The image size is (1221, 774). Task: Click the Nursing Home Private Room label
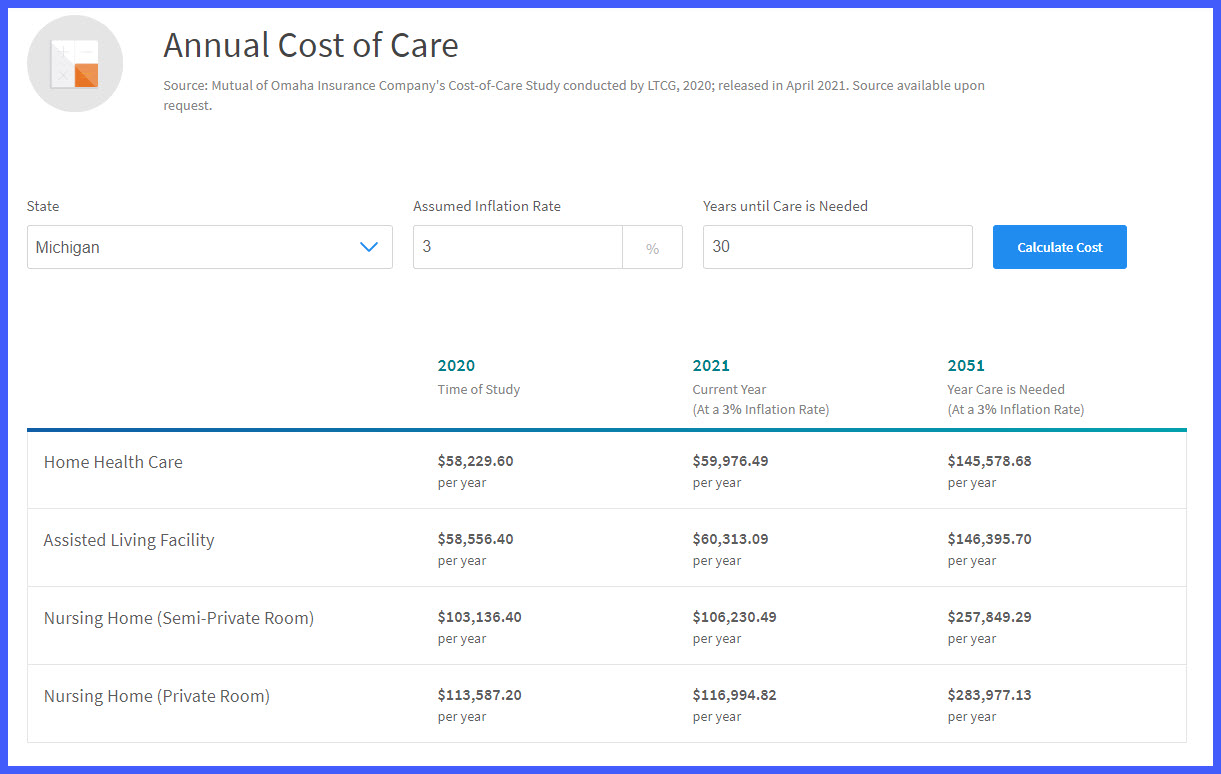pyautogui.click(x=157, y=696)
